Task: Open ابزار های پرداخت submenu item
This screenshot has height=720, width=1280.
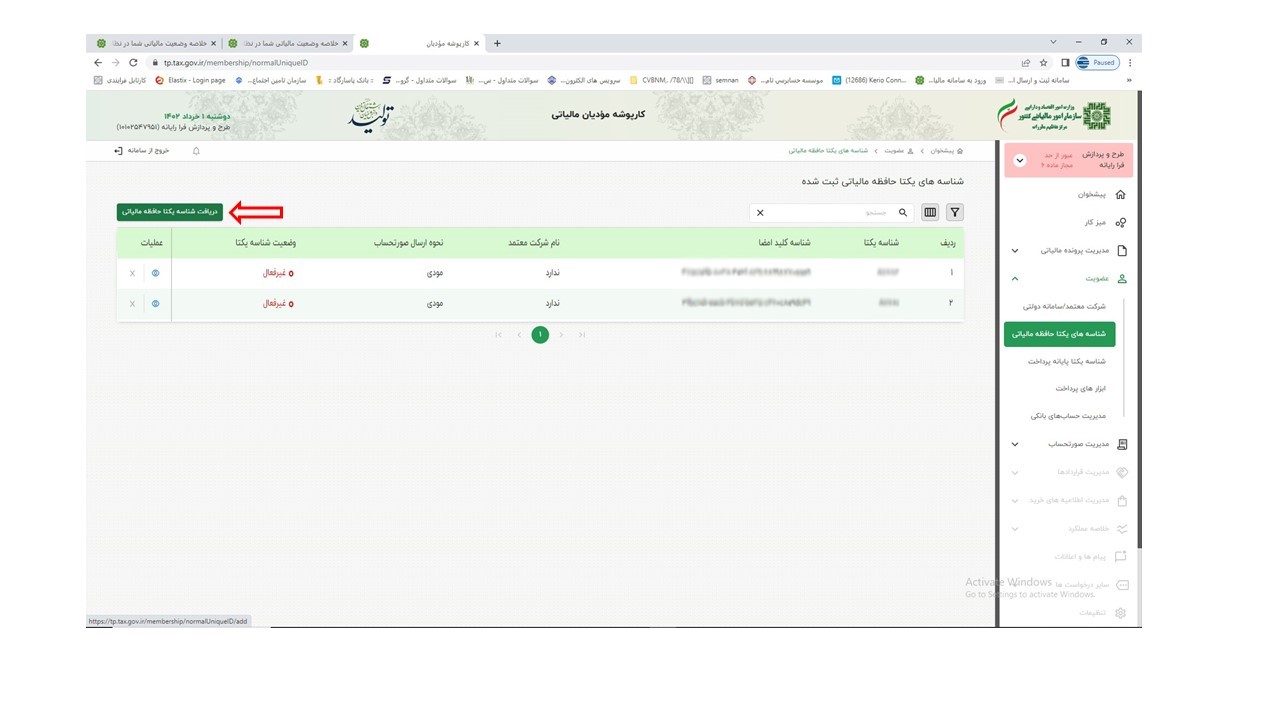Action: [1081, 388]
